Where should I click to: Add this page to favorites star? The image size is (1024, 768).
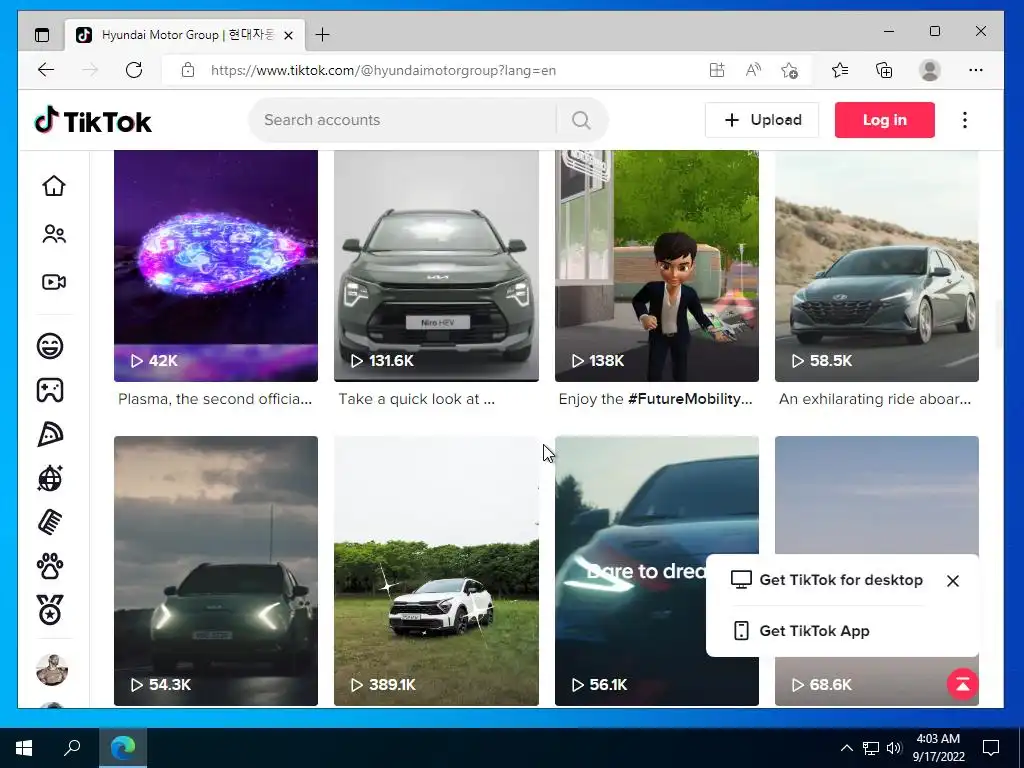click(789, 70)
